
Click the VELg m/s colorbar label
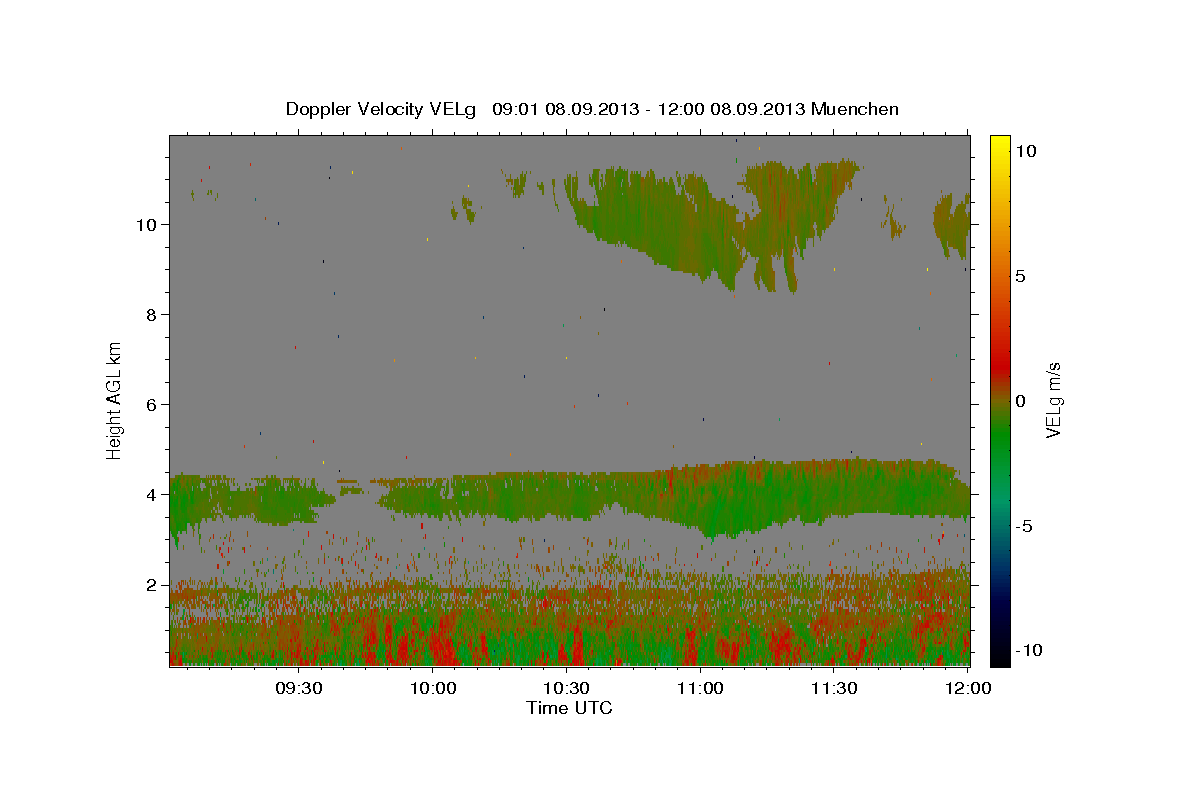(1052, 400)
